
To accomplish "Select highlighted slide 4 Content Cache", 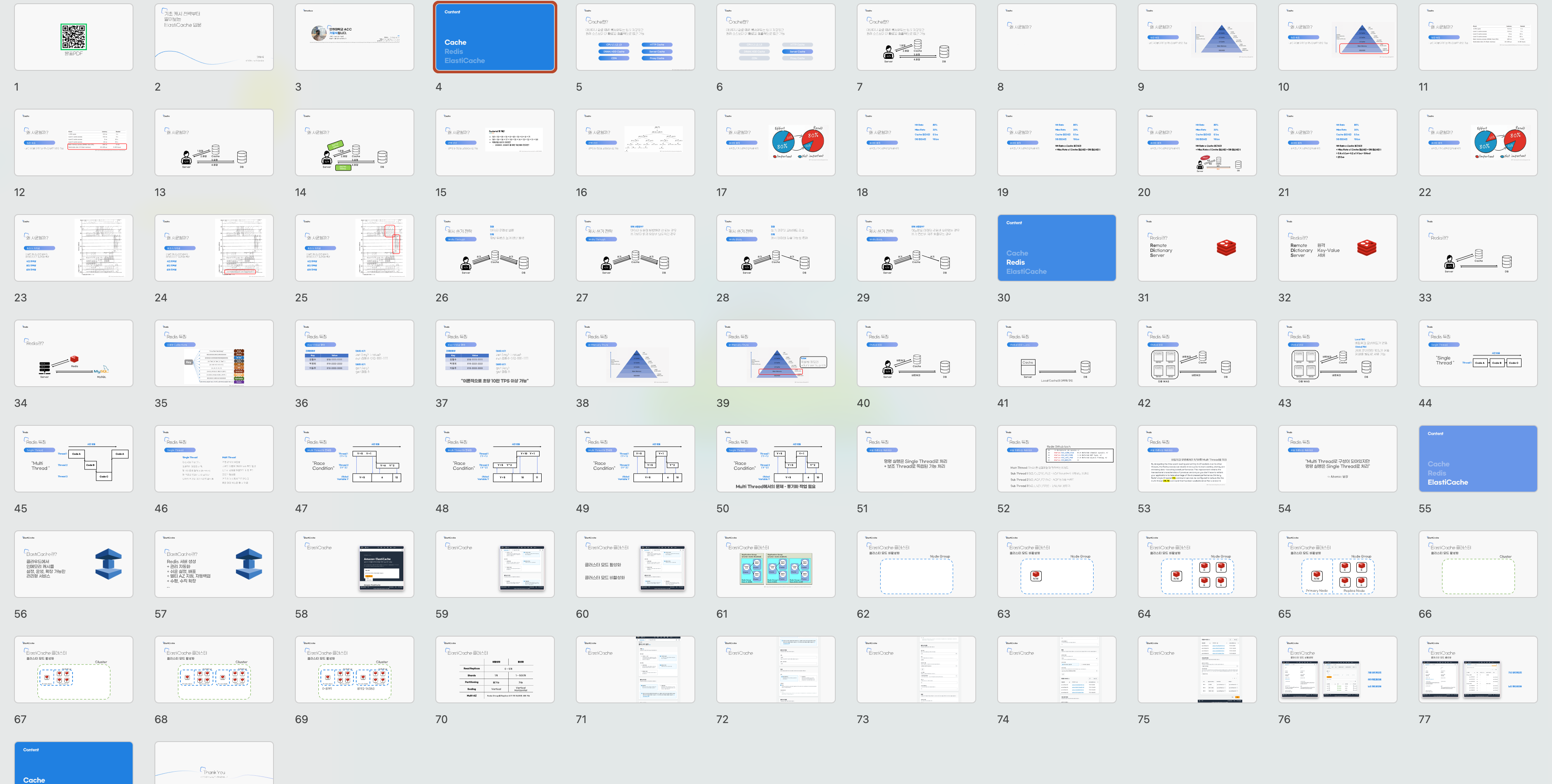I will [495, 37].
